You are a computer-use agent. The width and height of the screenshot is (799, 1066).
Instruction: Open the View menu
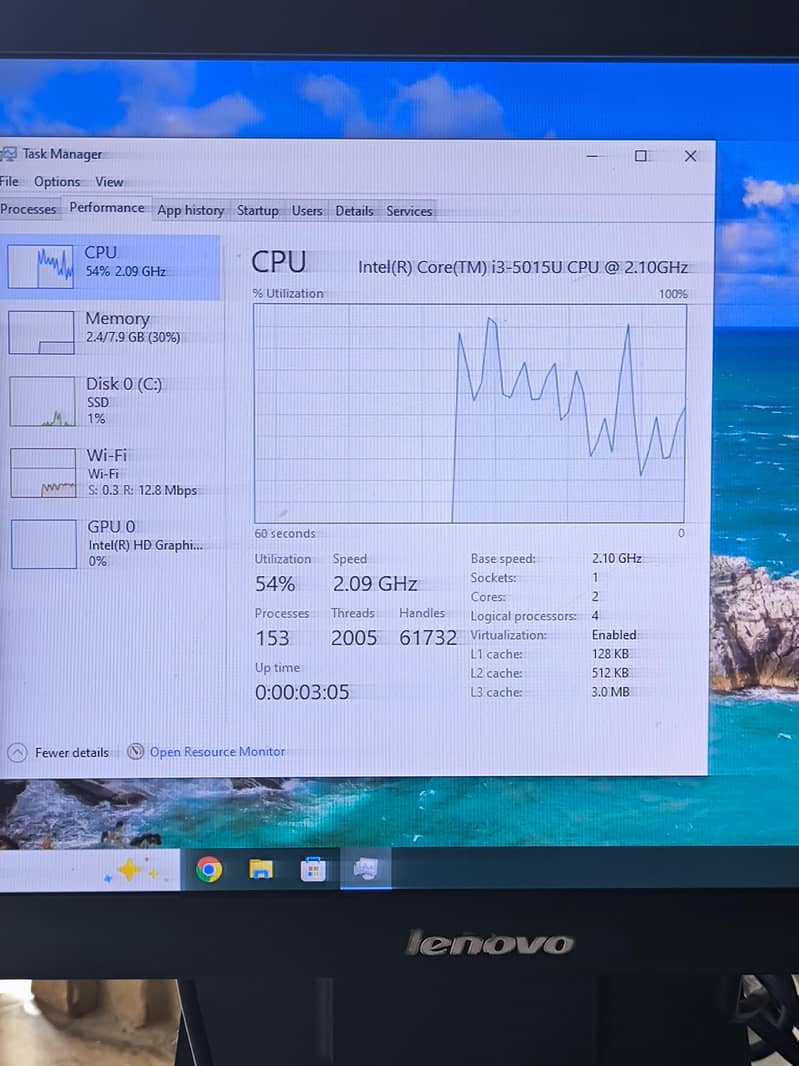[109, 182]
